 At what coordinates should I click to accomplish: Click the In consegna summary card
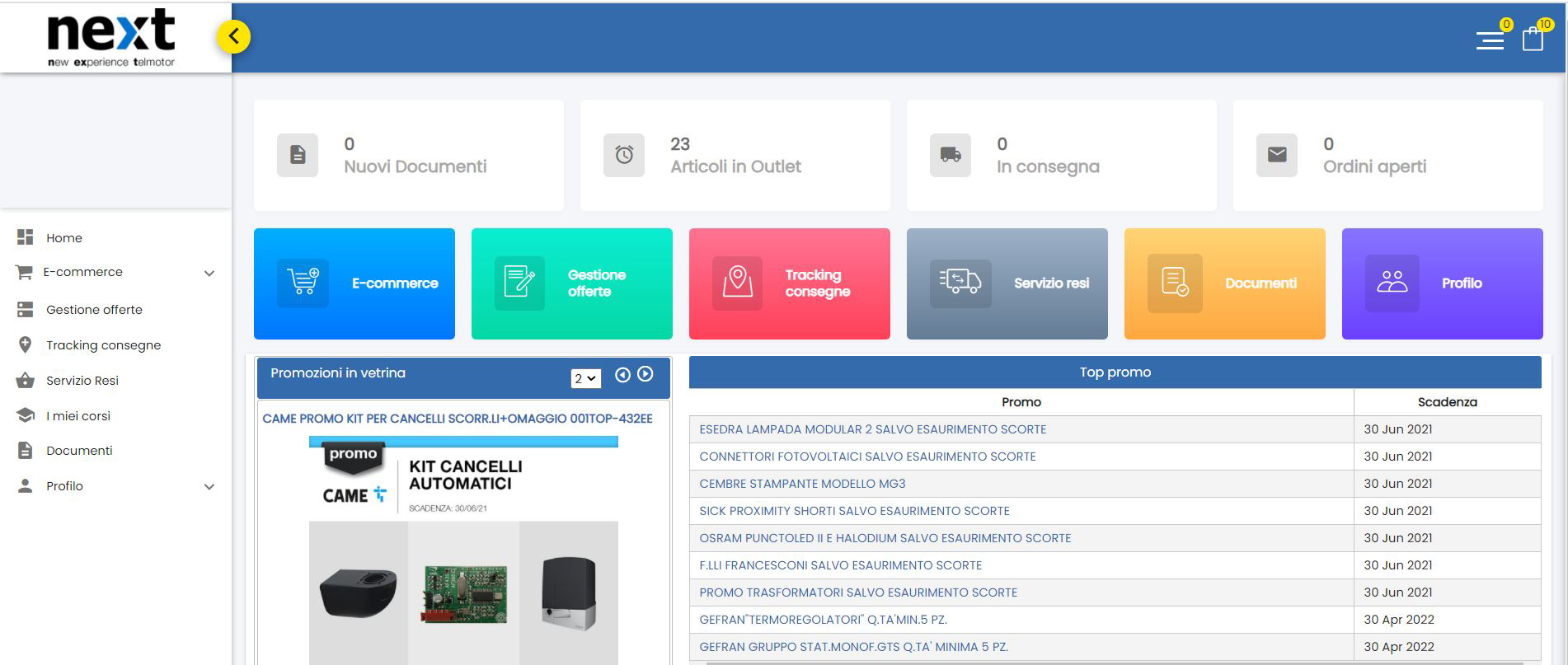[x=1062, y=155]
